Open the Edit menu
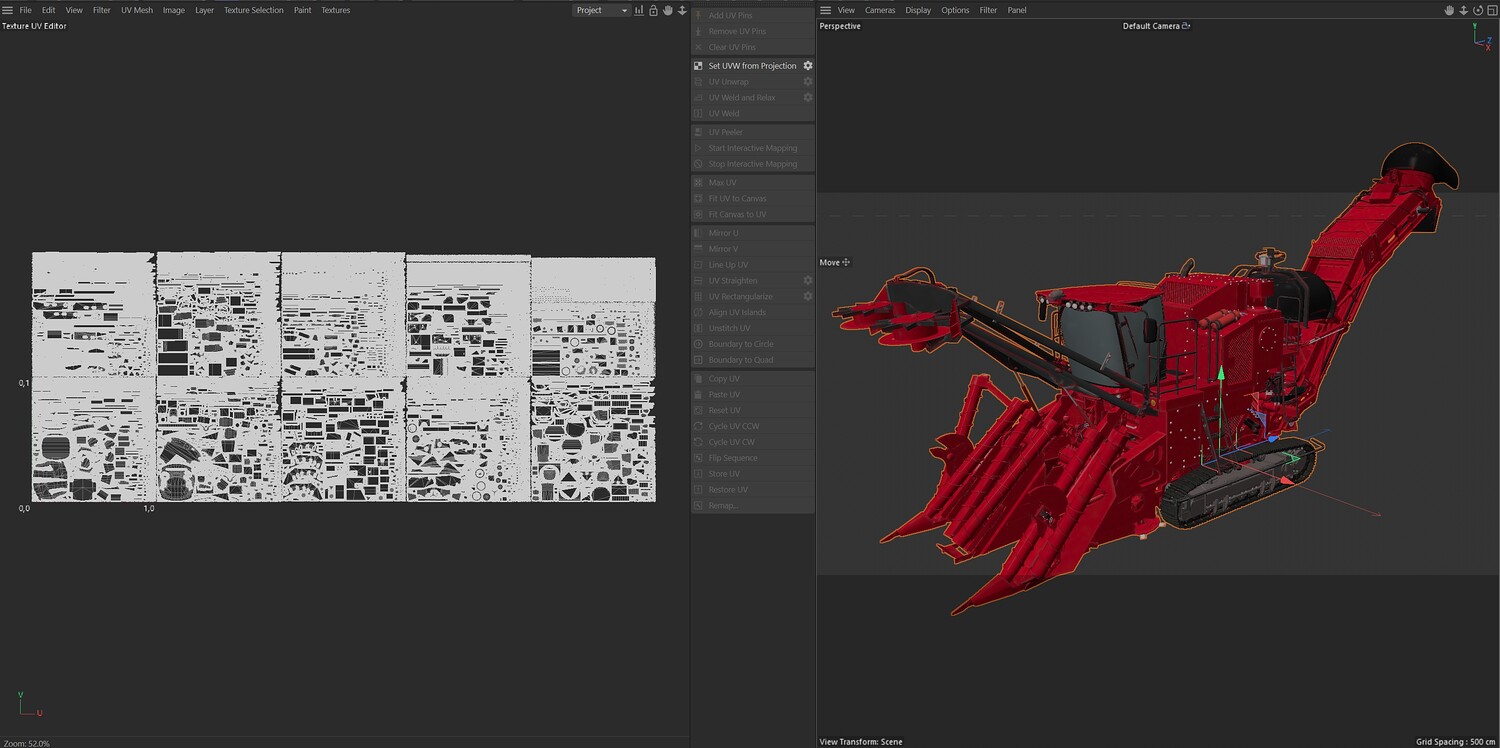 [48, 10]
